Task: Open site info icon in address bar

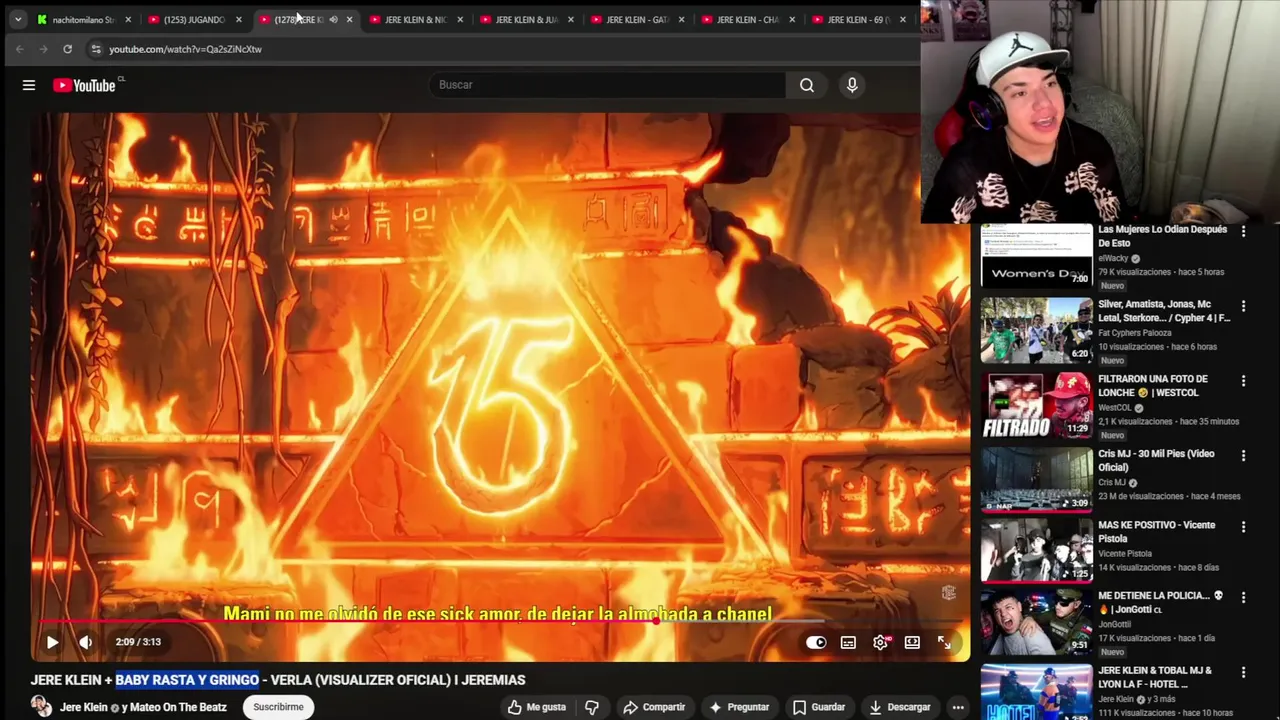Action: pos(96,49)
